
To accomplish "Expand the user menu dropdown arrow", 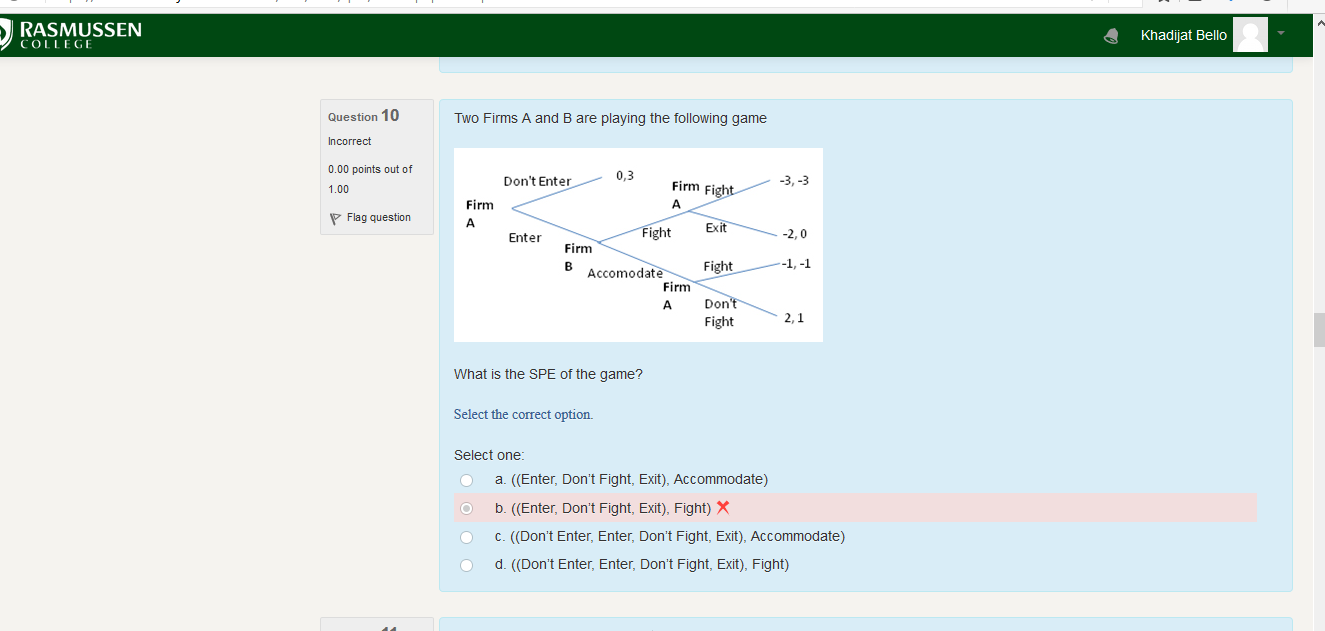I will pyautogui.click(x=1280, y=34).
